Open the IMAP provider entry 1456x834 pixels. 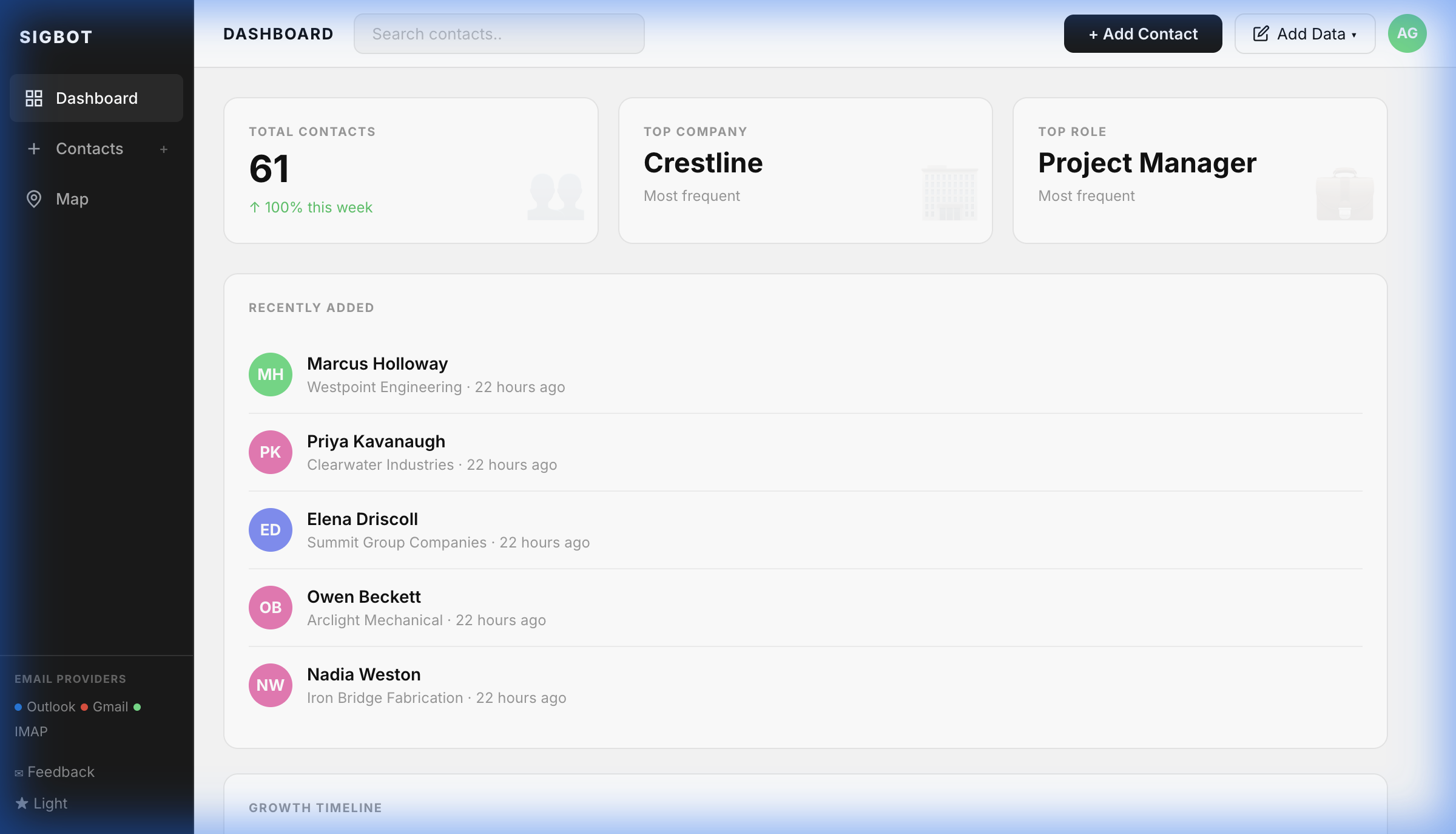[31, 731]
